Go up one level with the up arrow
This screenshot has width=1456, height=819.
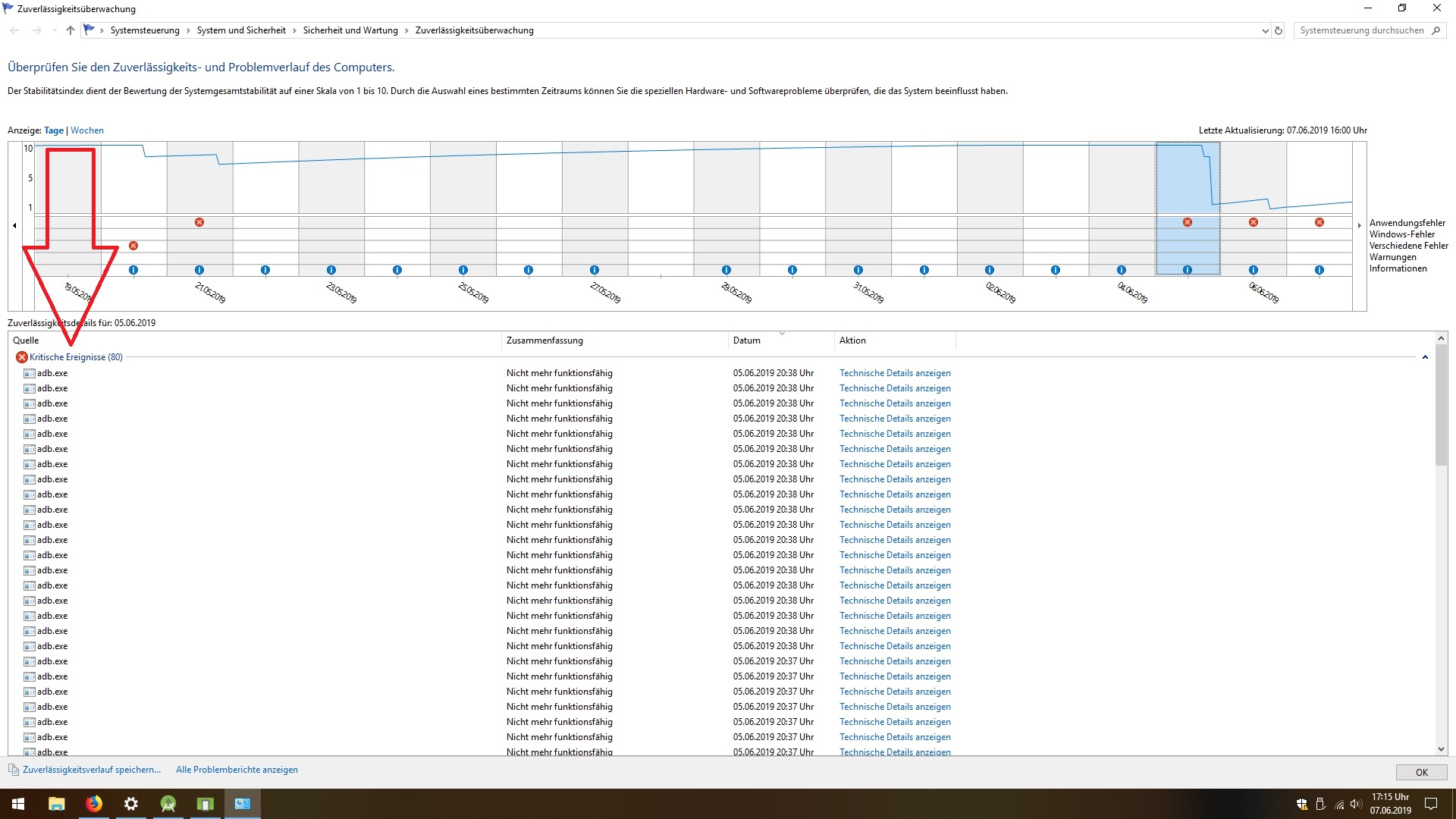(71, 30)
